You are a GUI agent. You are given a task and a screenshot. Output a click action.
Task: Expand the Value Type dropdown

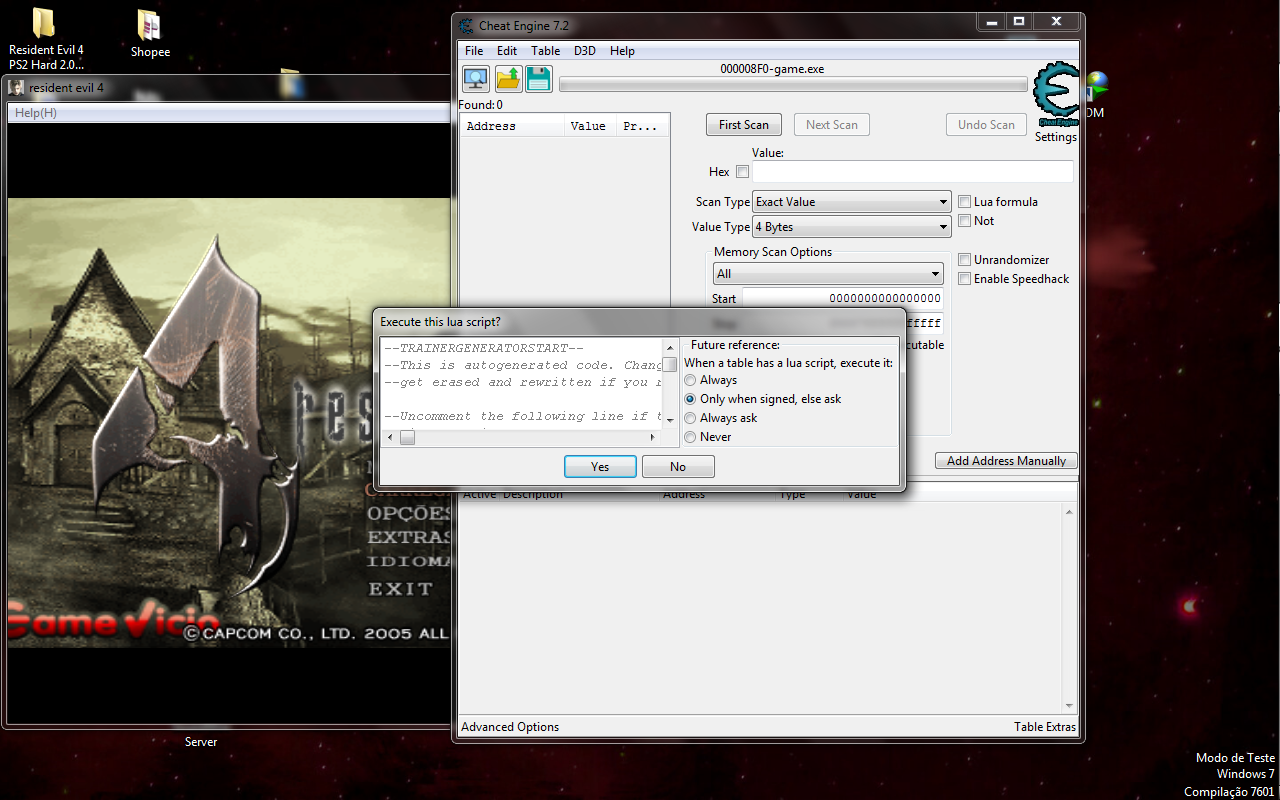pyautogui.click(x=851, y=227)
